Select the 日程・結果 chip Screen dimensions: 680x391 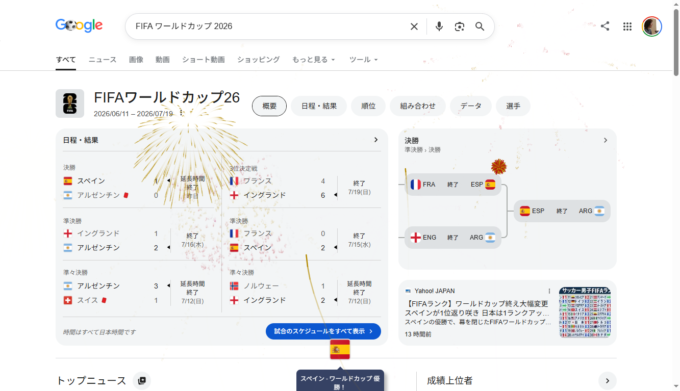tap(319, 106)
